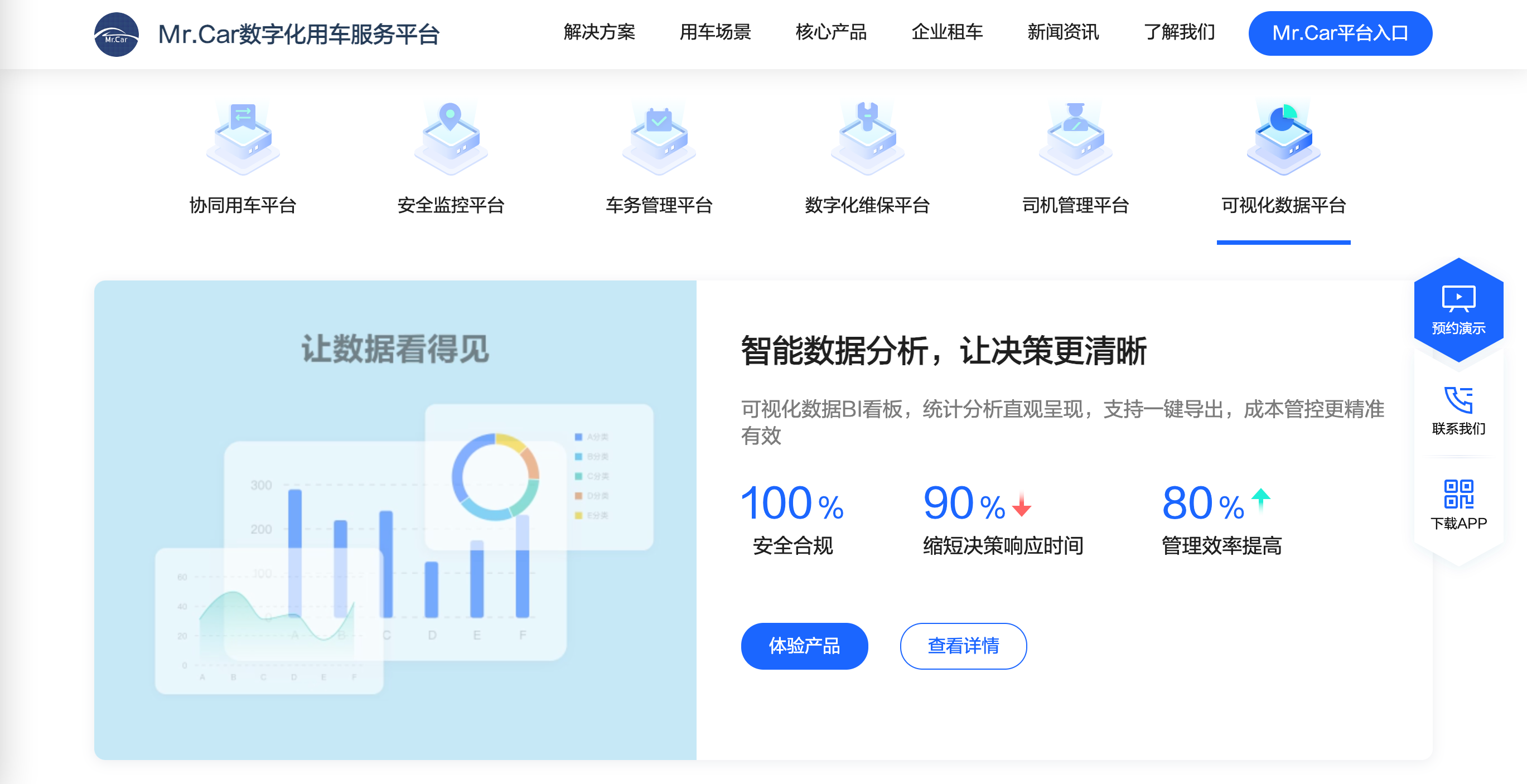
Task: Switch to the 安全监控平台 tab label
Action: pos(451,205)
